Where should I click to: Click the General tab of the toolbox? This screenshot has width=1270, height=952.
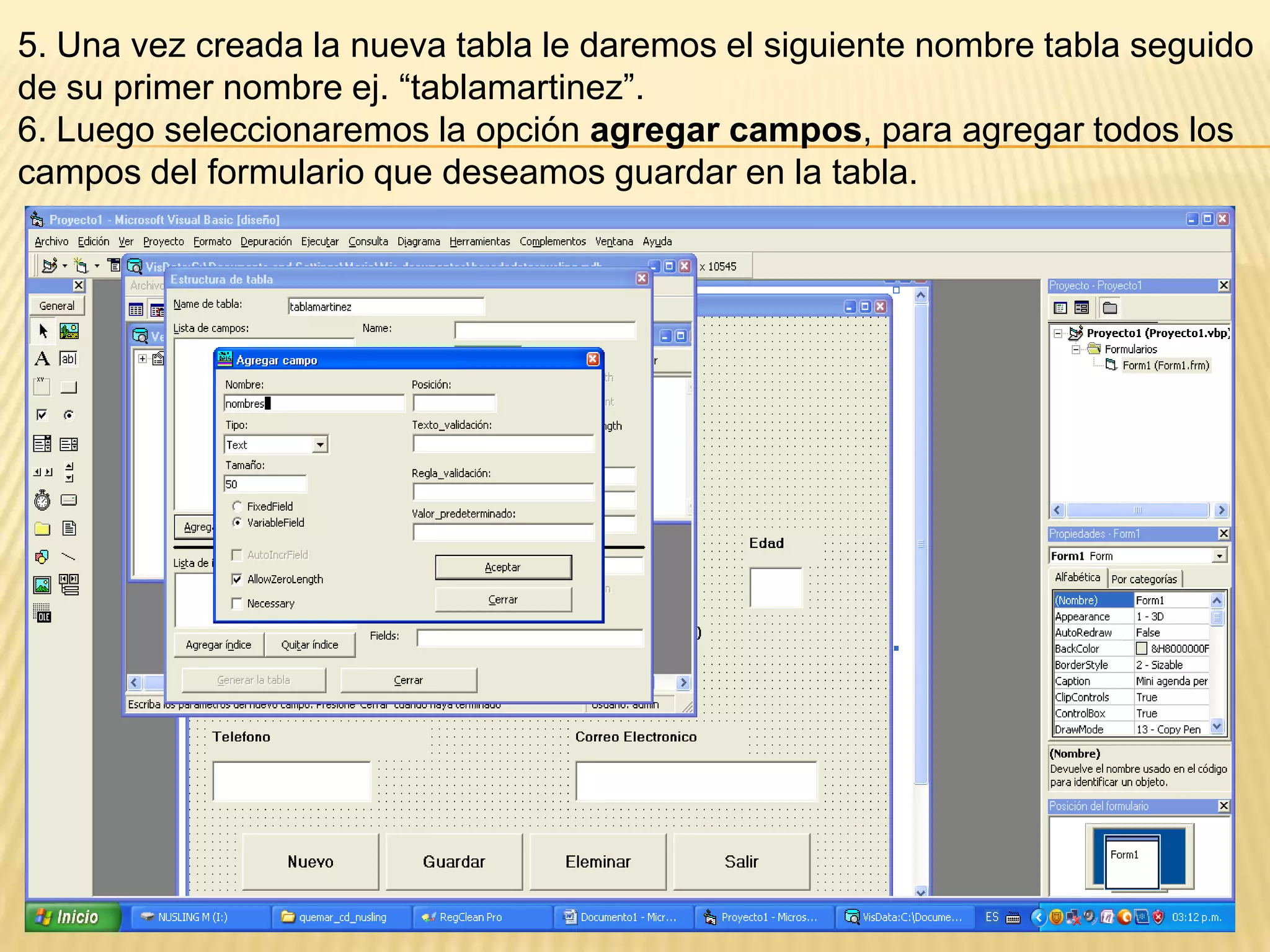click(57, 306)
